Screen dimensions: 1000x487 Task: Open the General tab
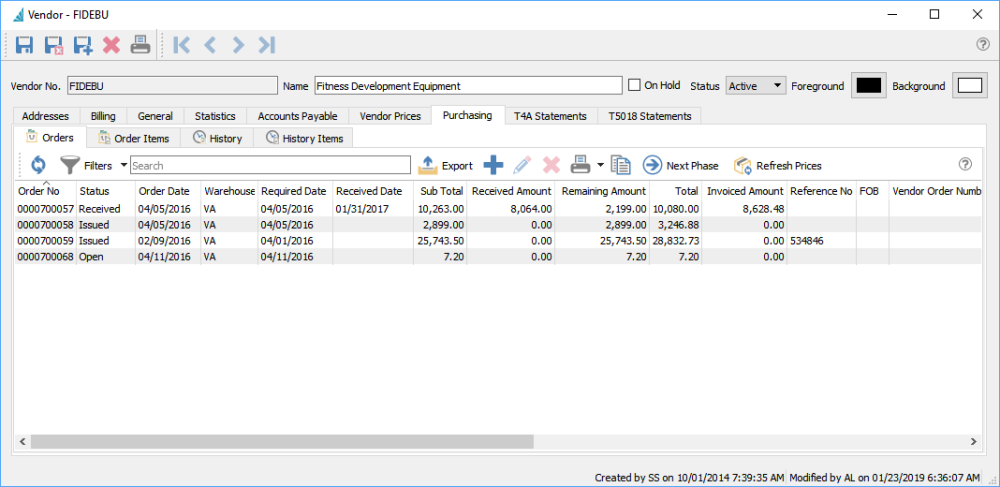tap(155, 116)
